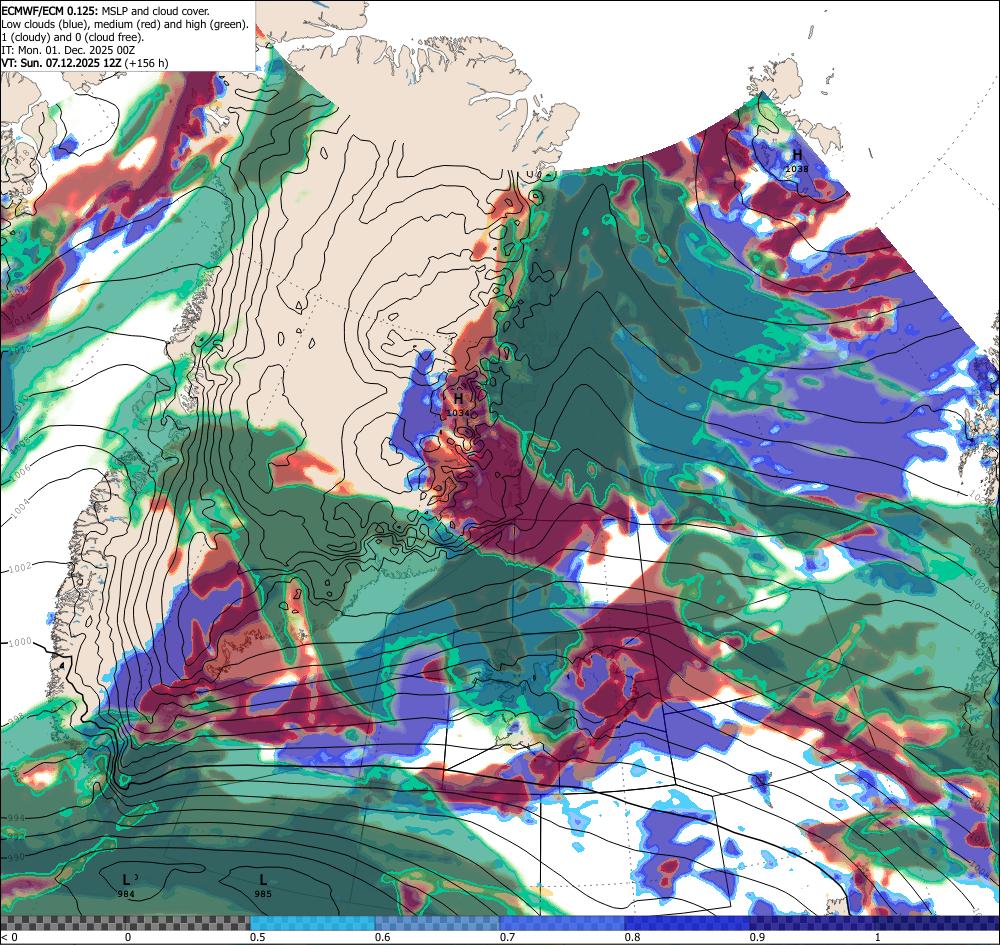Click the 0.8 colorbar swatch
This screenshot has width=1000, height=945.
tap(687, 923)
